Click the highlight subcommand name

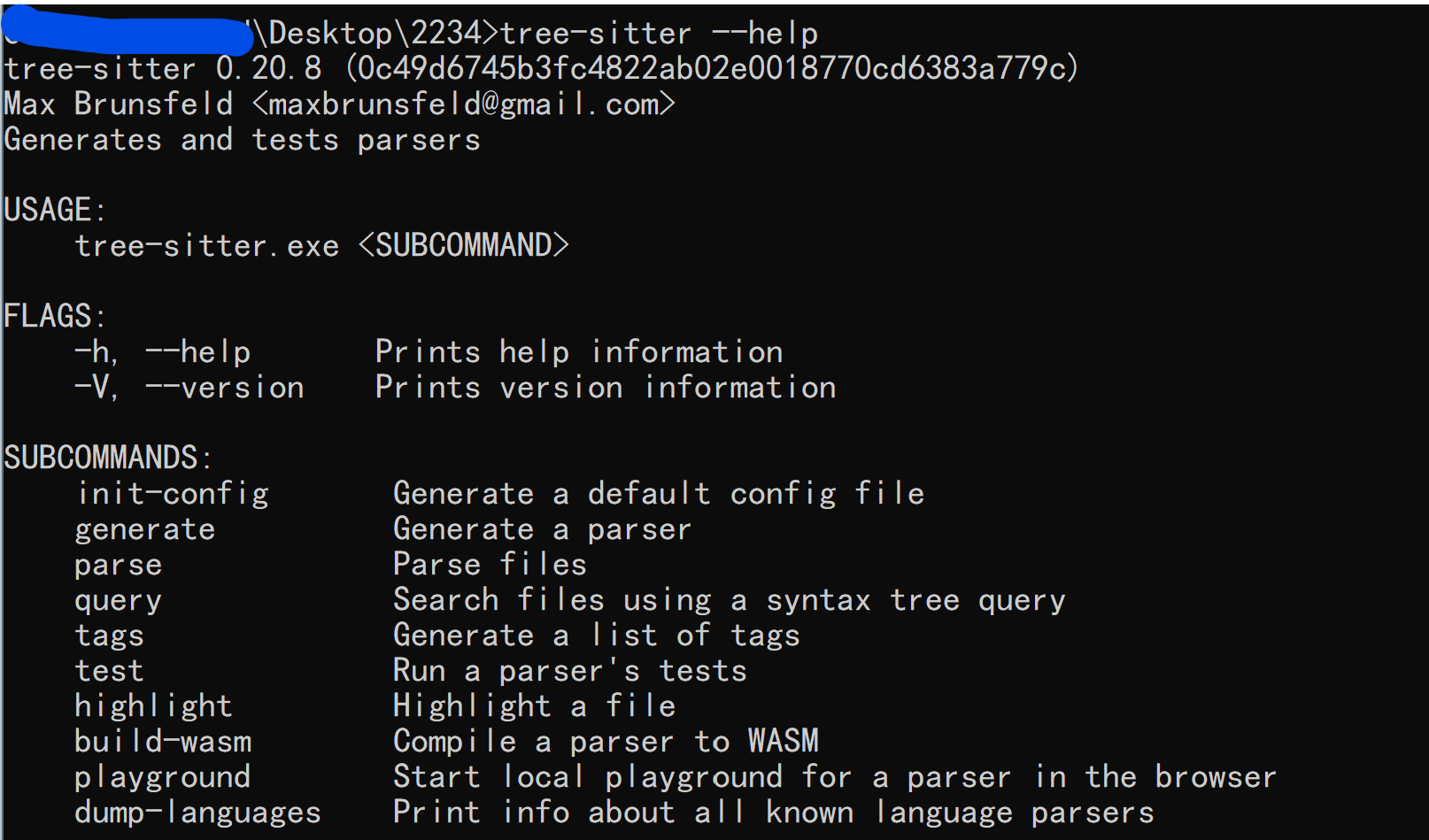[x=153, y=706]
